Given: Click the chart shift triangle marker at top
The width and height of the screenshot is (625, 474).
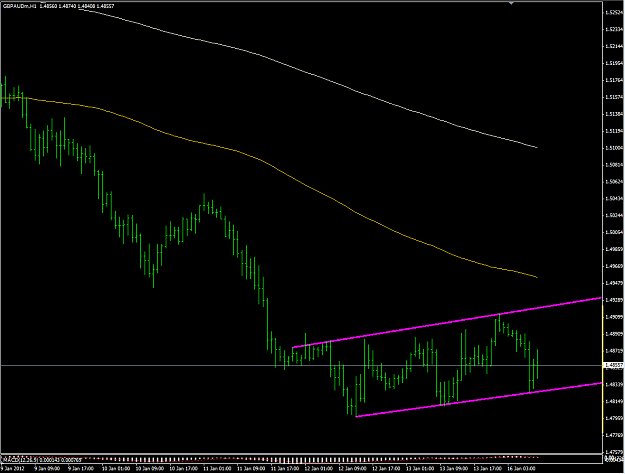Looking at the screenshot, I should [x=511, y=3].
